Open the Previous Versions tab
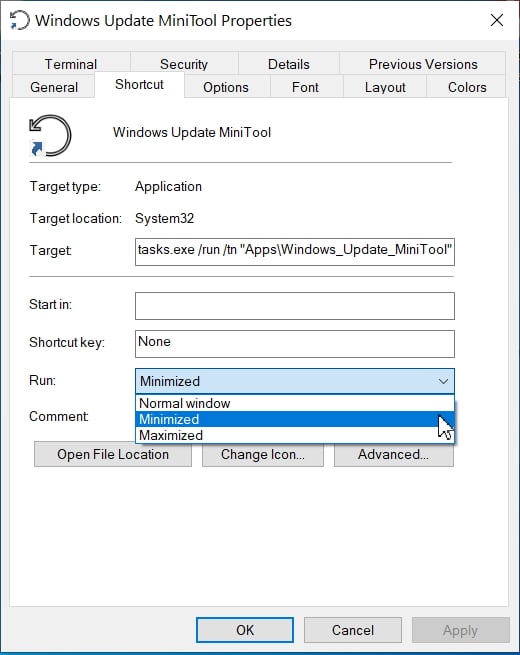This screenshot has height=655, width=520. [423, 64]
